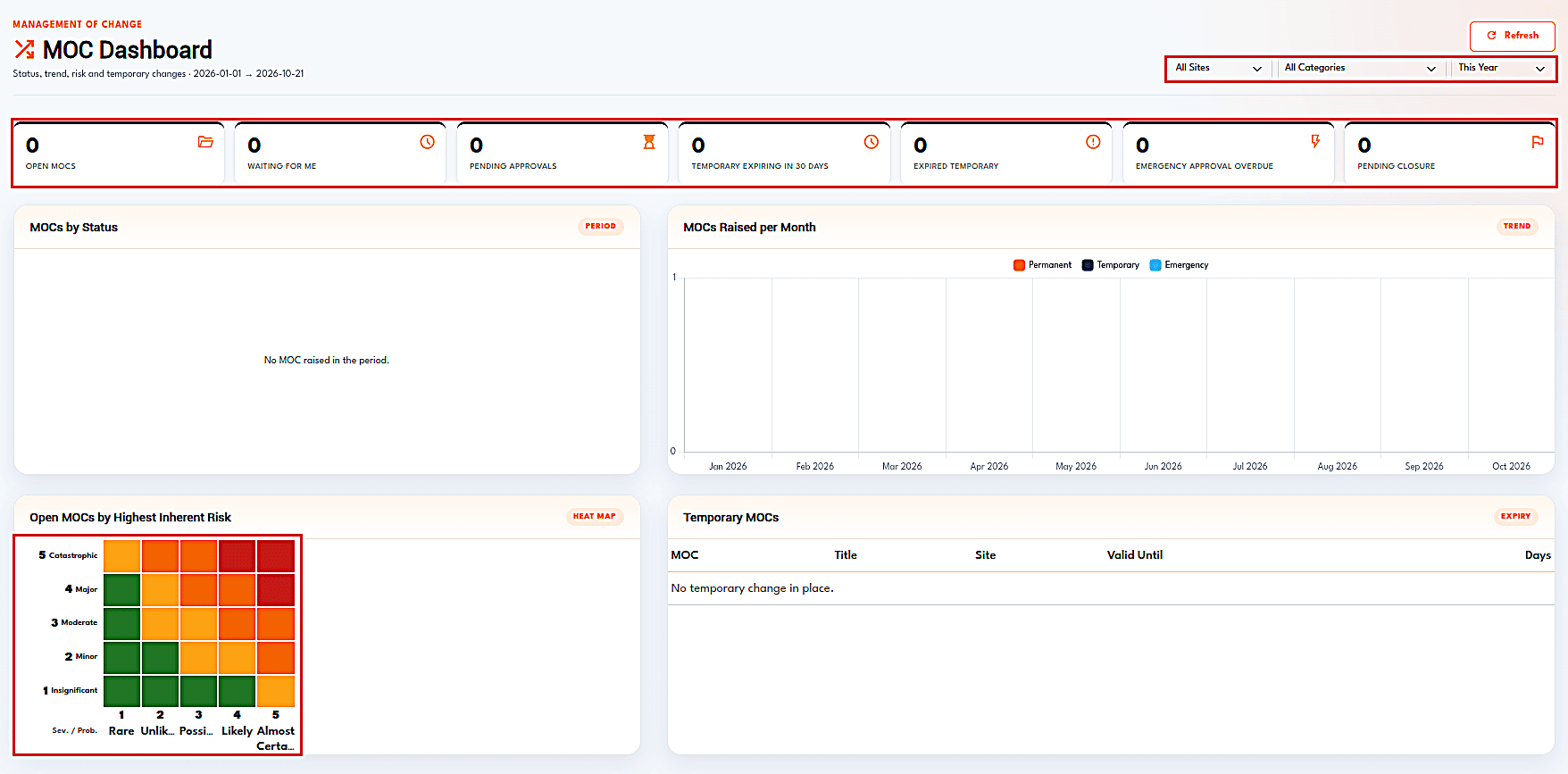Select Catastrophic / Almost Certain heat map cell

[276, 556]
